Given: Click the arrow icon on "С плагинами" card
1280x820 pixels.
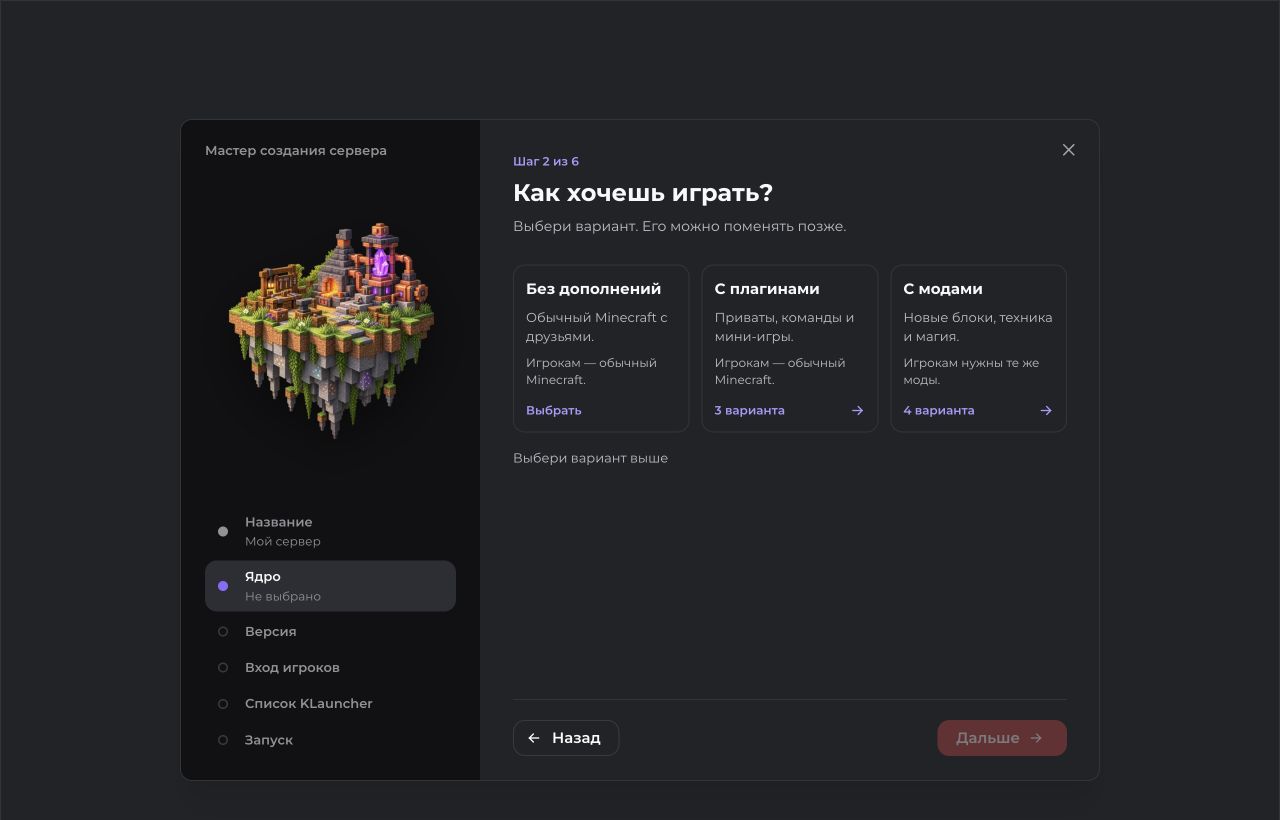Looking at the screenshot, I should point(857,410).
